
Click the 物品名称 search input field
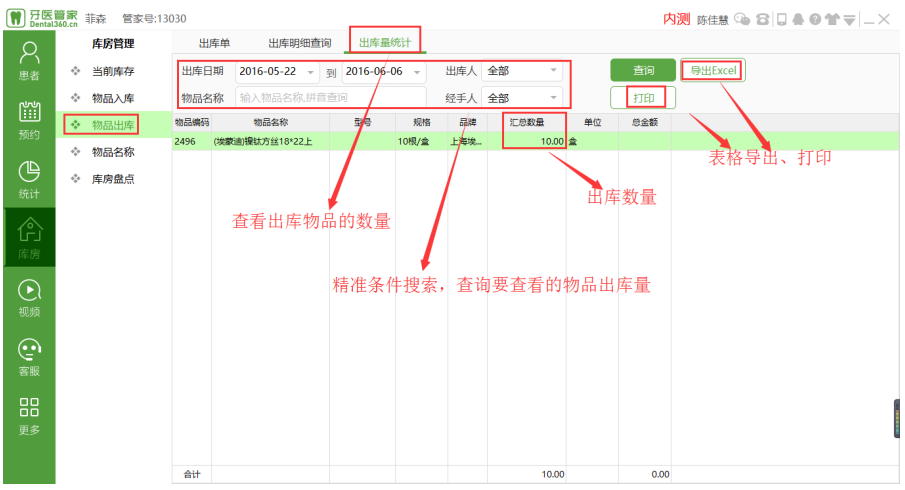[x=331, y=98]
